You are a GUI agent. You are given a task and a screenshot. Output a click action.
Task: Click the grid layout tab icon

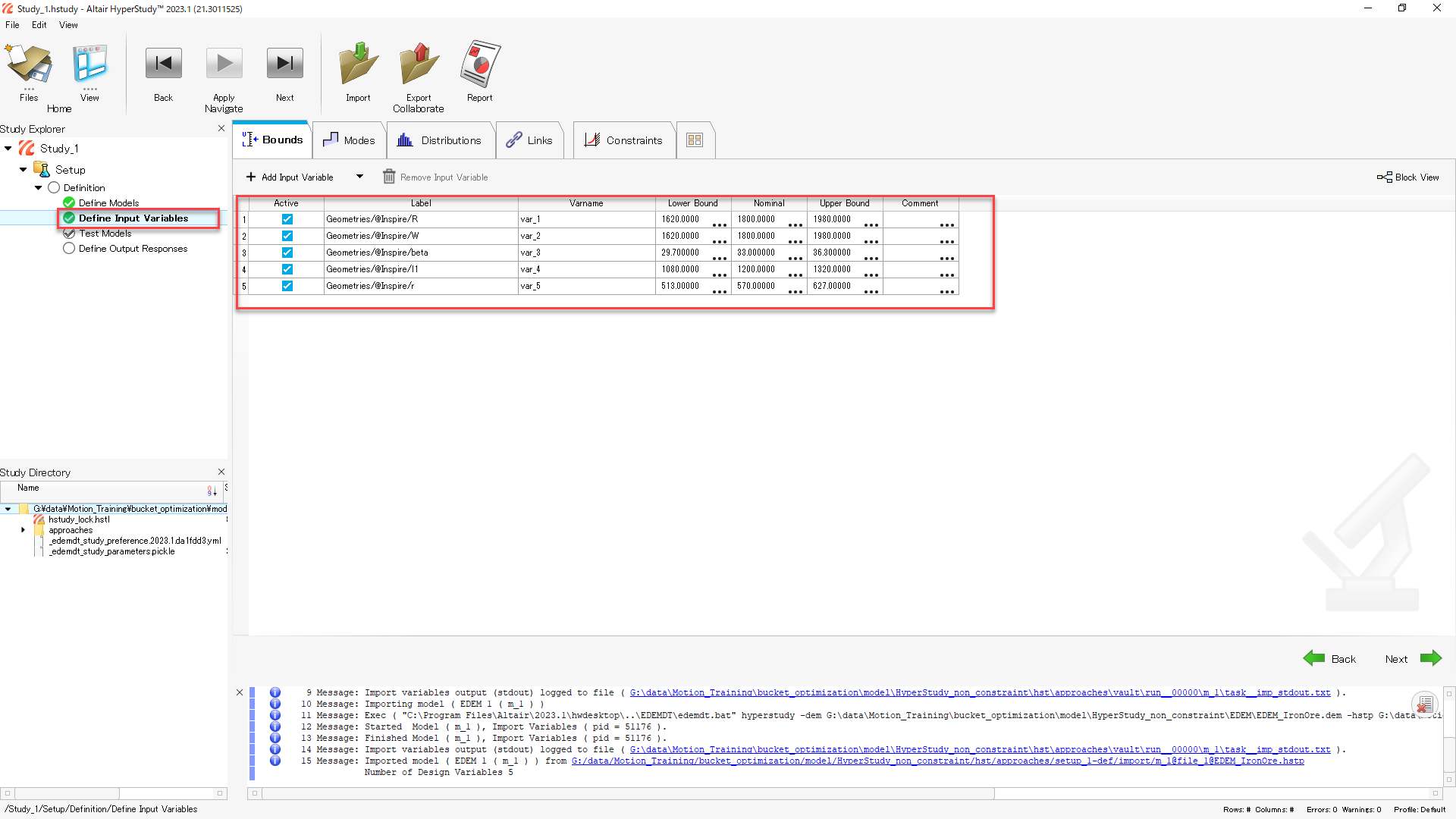[x=695, y=140]
